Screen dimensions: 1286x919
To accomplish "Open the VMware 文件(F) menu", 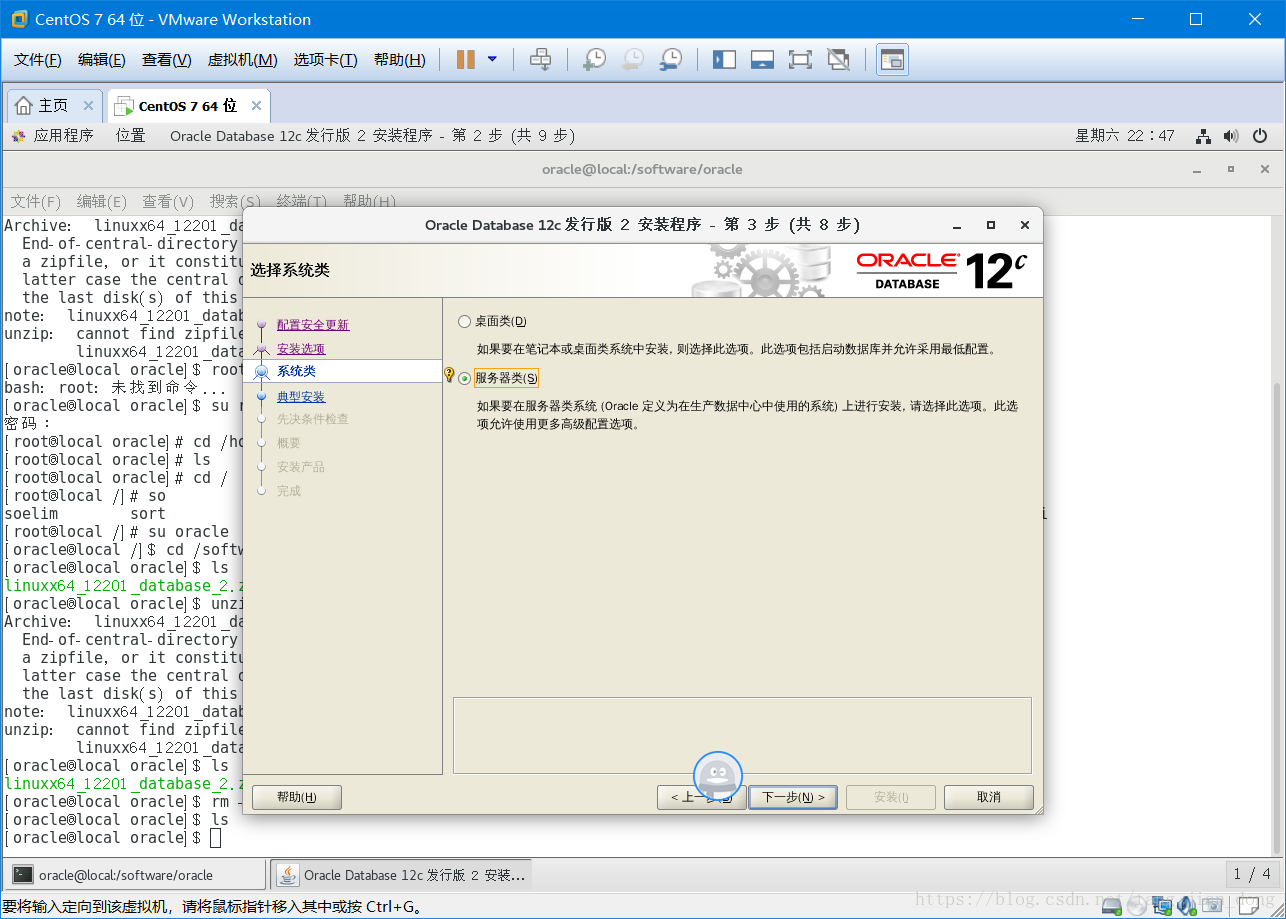I will pyautogui.click(x=38, y=60).
